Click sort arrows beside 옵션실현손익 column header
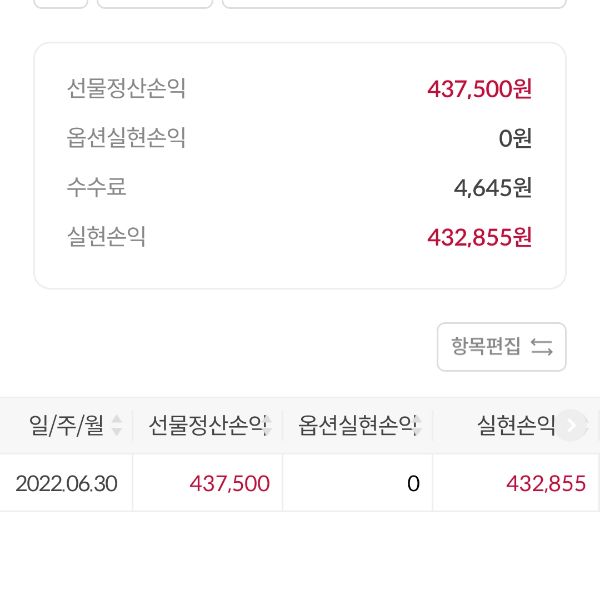This screenshot has width=600, height=600. point(417,426)
